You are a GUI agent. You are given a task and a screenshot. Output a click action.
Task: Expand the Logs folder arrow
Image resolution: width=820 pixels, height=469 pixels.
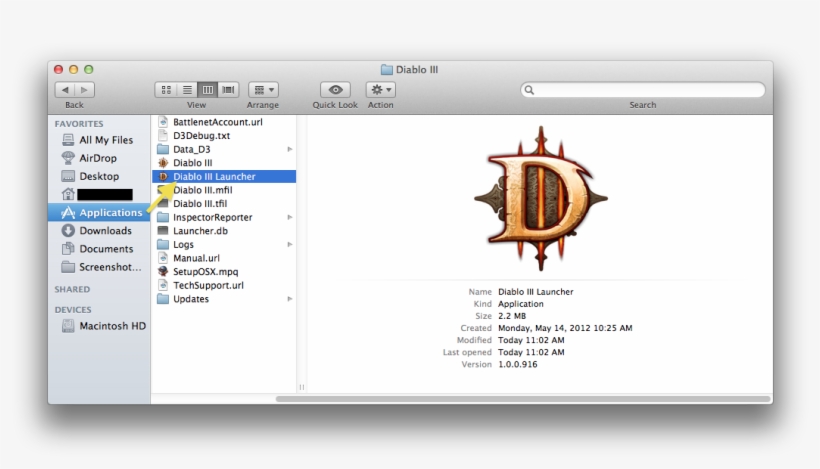(290, 244)
